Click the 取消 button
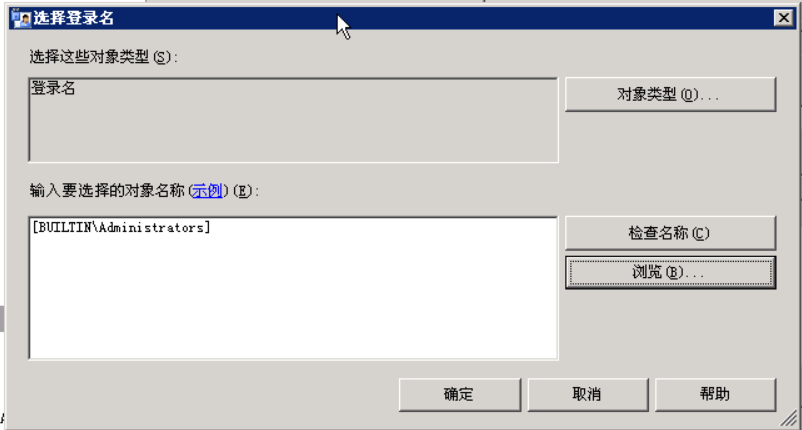 point(588,394)
